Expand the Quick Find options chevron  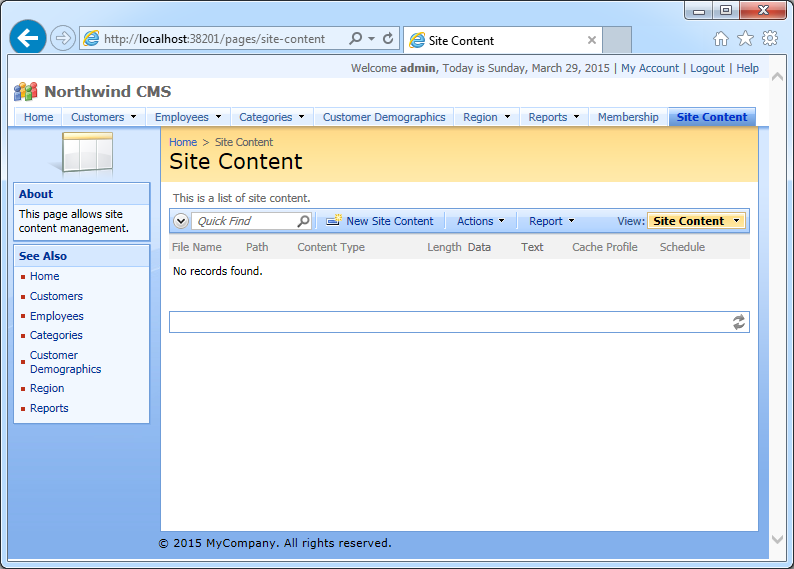coord(181,221)
